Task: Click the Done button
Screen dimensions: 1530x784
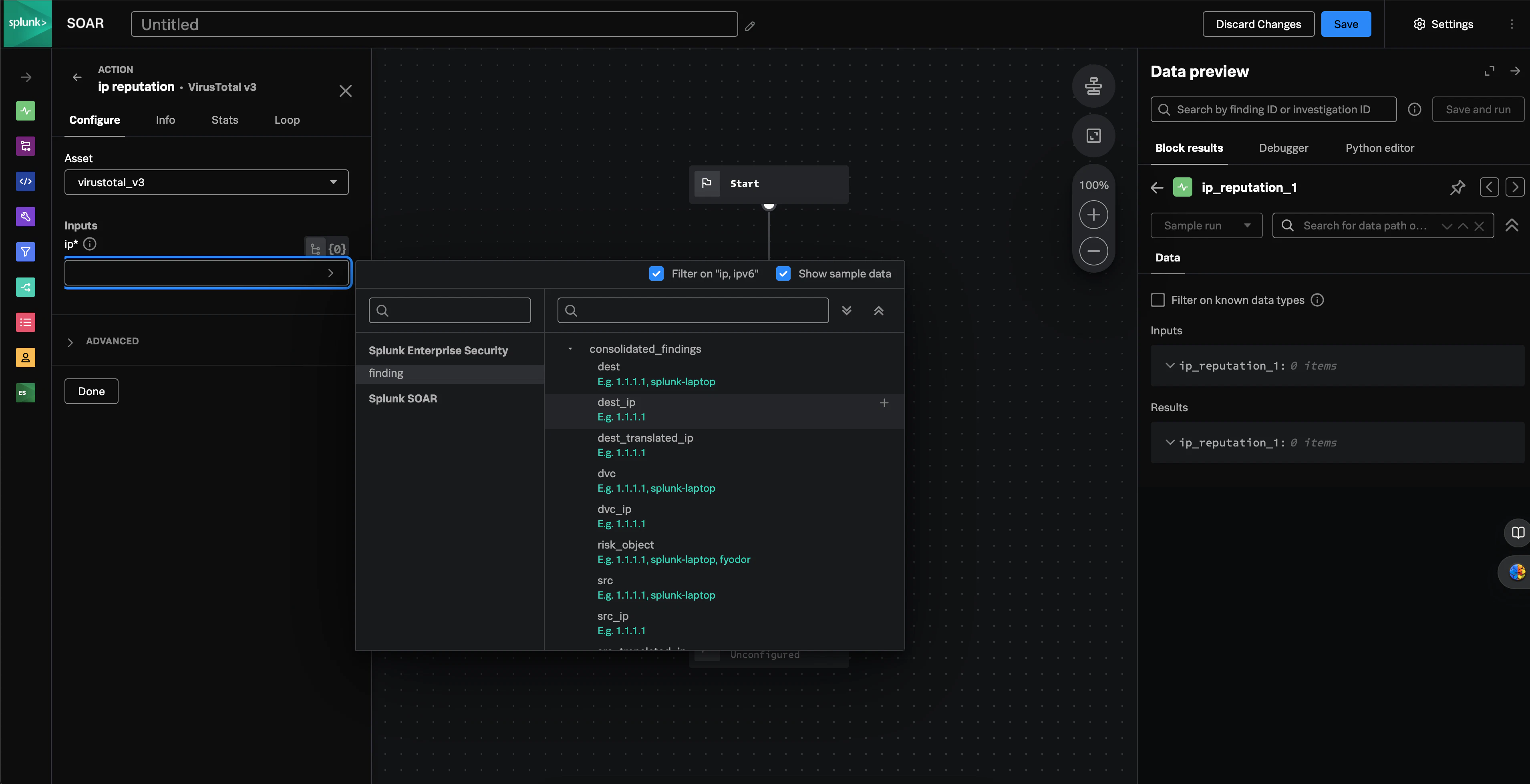Action: coord(91,392)
